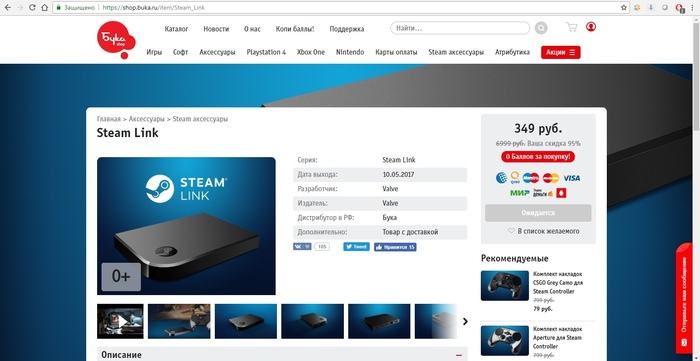The image size is (700, 361).
Task: Select the second gallery thumbnail with controller
Action: [x=179, y=321]
